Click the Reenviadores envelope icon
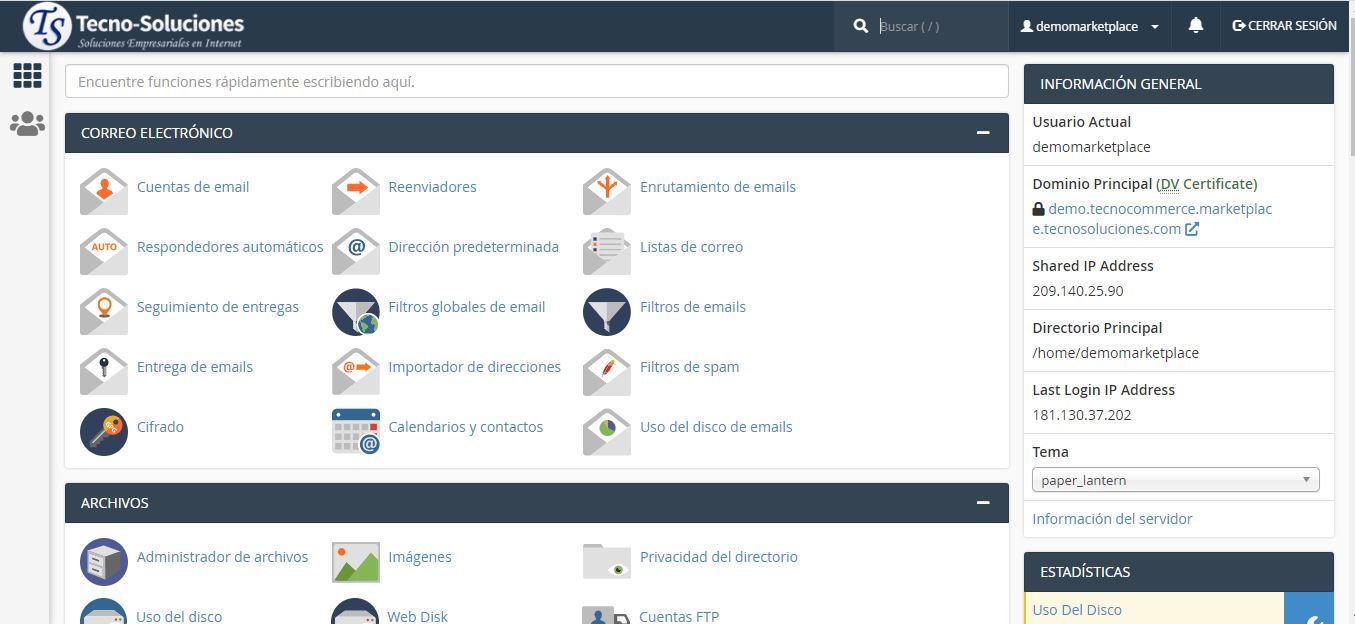 (x=356, y=190)
